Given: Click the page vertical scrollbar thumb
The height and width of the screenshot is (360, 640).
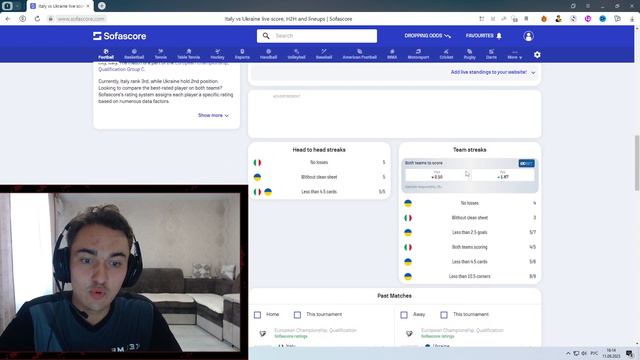Looking at the screenshot, I should point(637,162).
